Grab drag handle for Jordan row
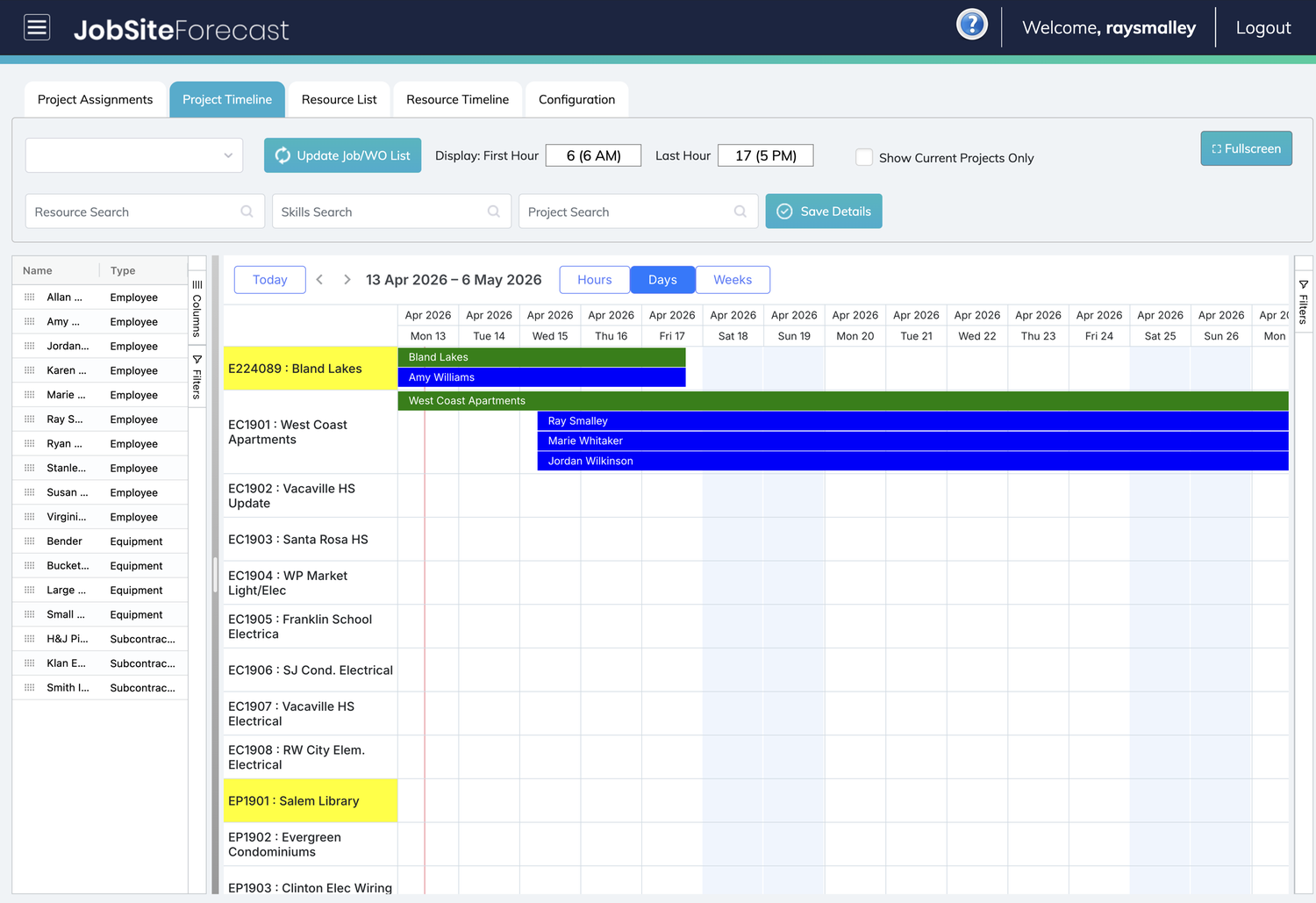 pos(30,346)
